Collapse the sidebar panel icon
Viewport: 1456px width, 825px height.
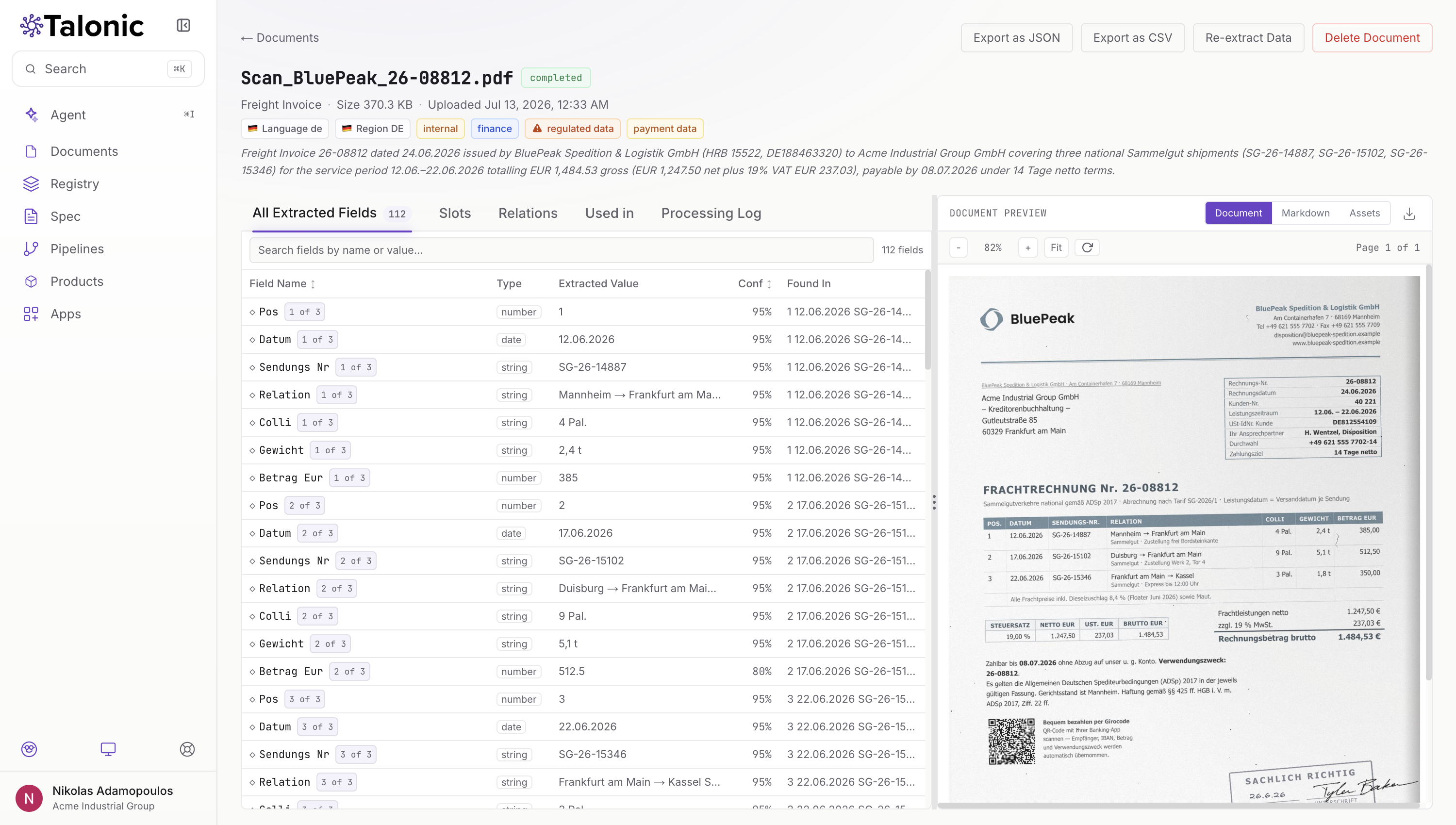[183, 26]
